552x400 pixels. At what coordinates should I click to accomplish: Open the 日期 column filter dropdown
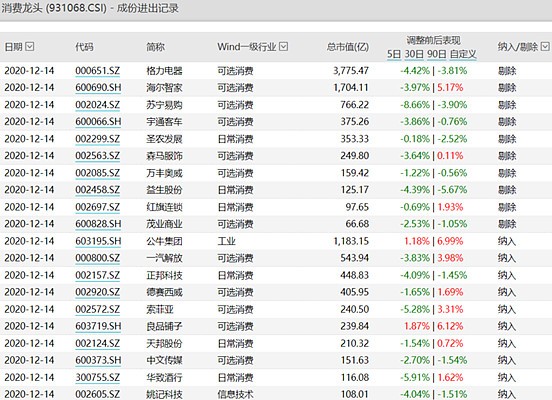[x=30, y=46]
